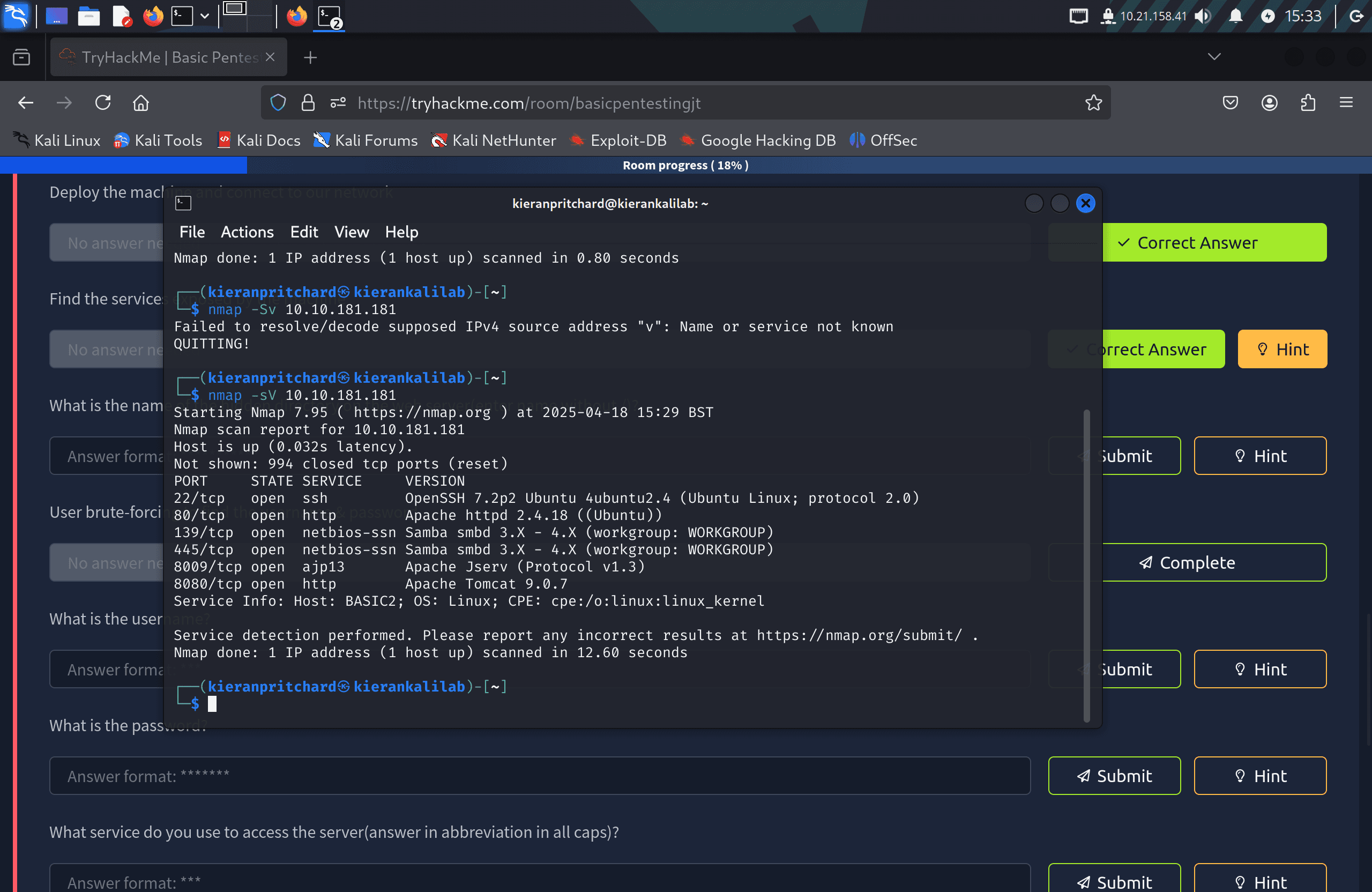Open the terminal View menu

(x=352, y=232)
